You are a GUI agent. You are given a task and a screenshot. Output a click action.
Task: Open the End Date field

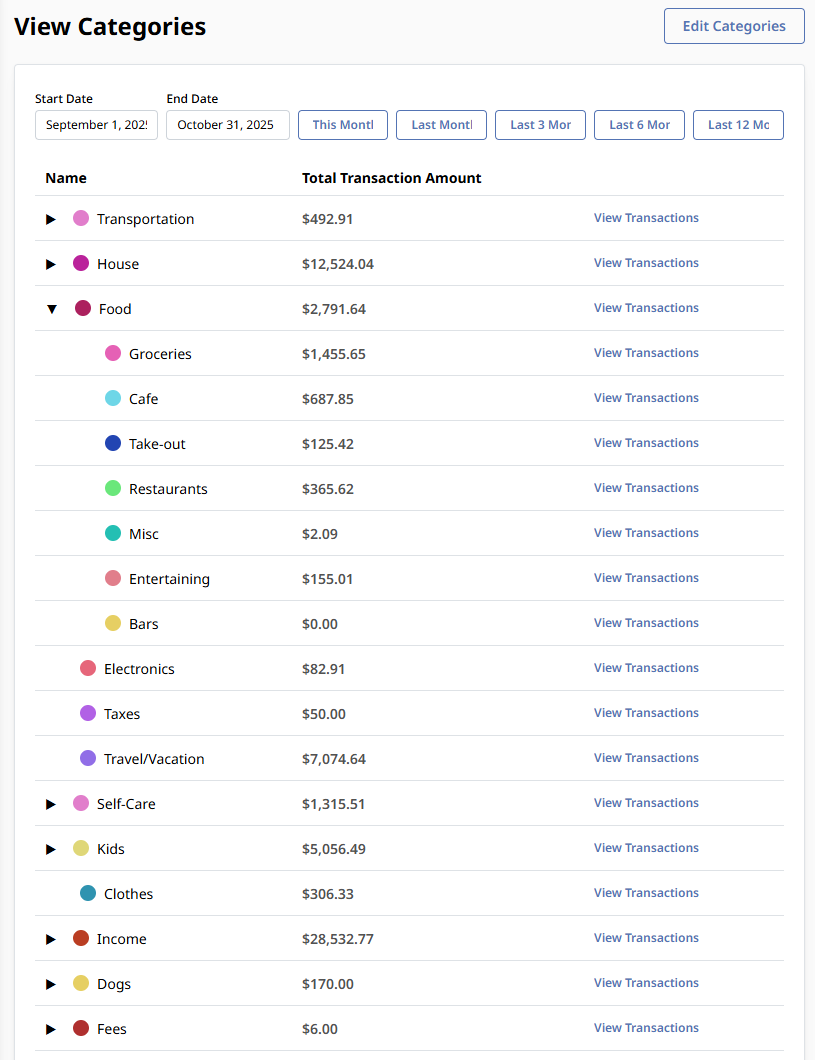point(228,125)
